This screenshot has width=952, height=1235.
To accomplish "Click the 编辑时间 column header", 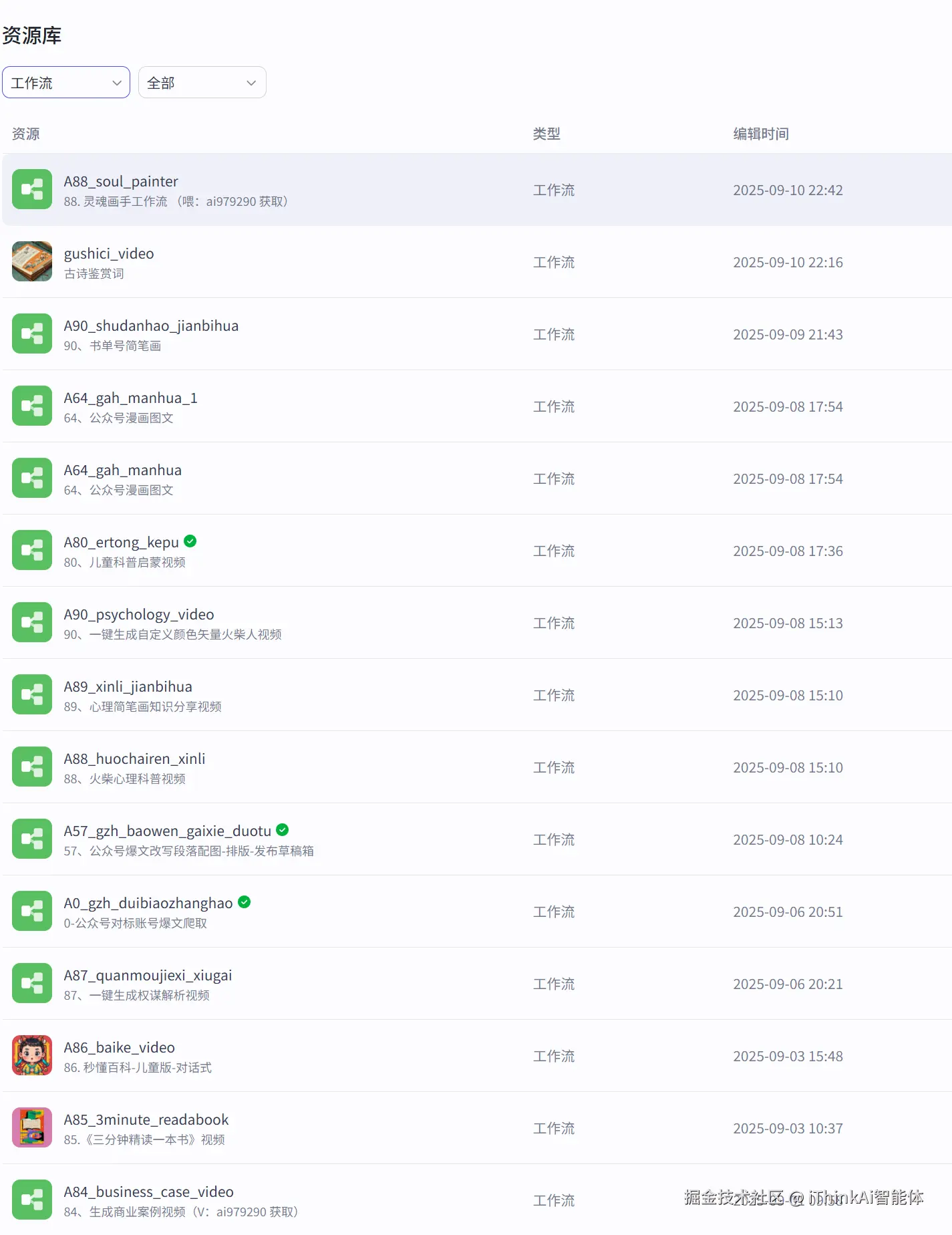I will pos(761,134).
